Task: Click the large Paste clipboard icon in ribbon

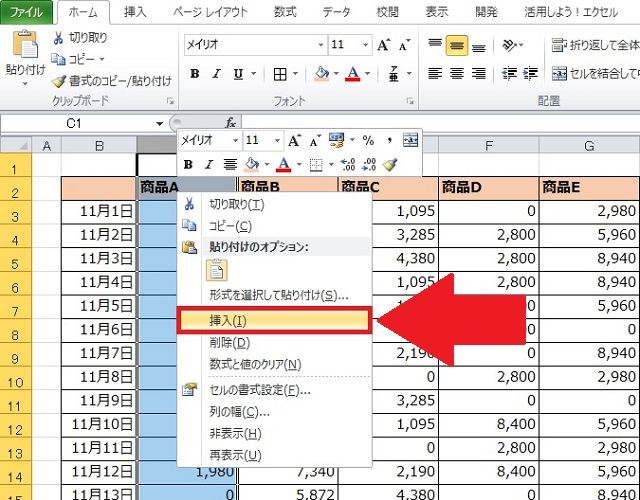Action: 25,44
